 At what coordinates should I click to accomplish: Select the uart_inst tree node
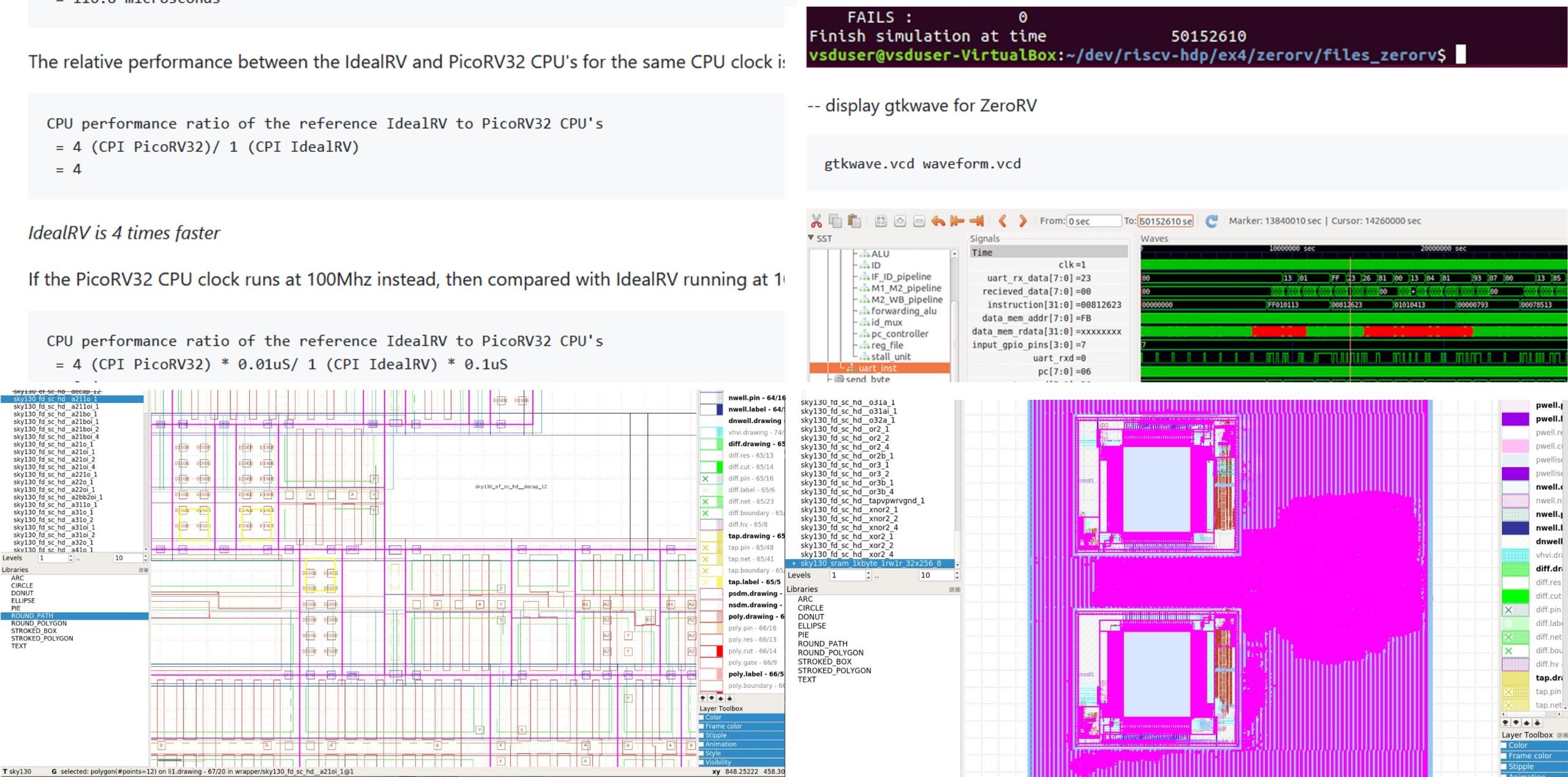point(877,368)
